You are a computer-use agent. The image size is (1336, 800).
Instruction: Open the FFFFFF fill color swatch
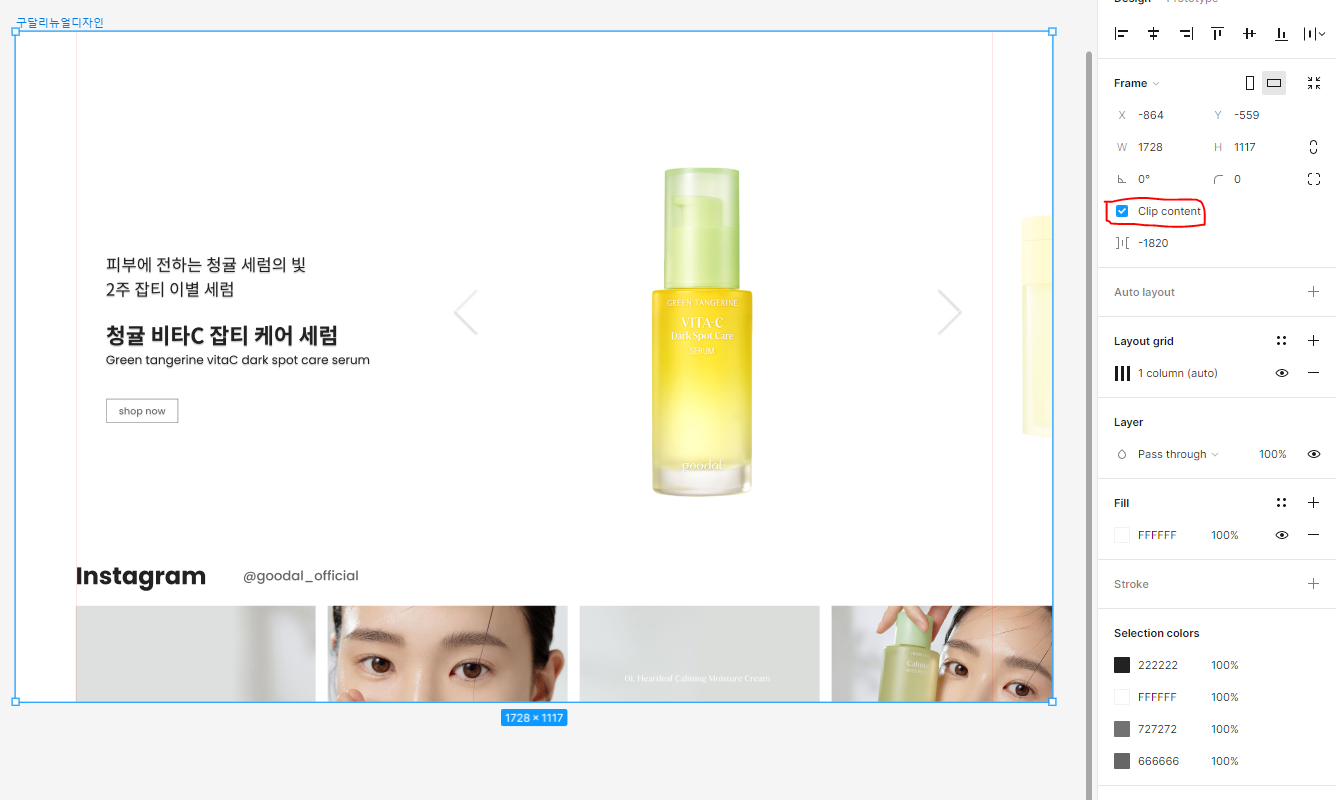coord(1122,535)
